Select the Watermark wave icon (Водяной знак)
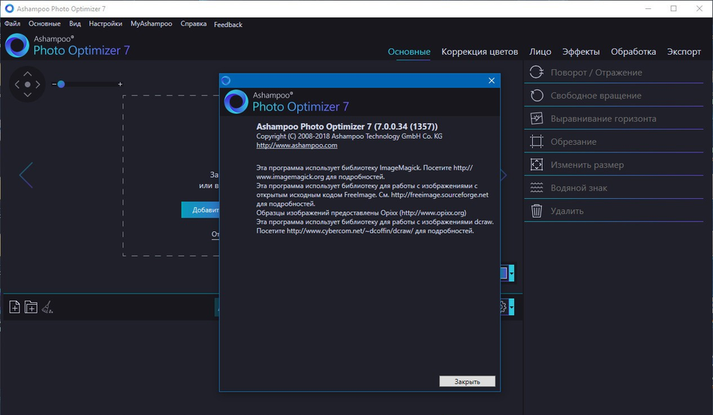Screen dimensions: 713x415 pos(537,188)
